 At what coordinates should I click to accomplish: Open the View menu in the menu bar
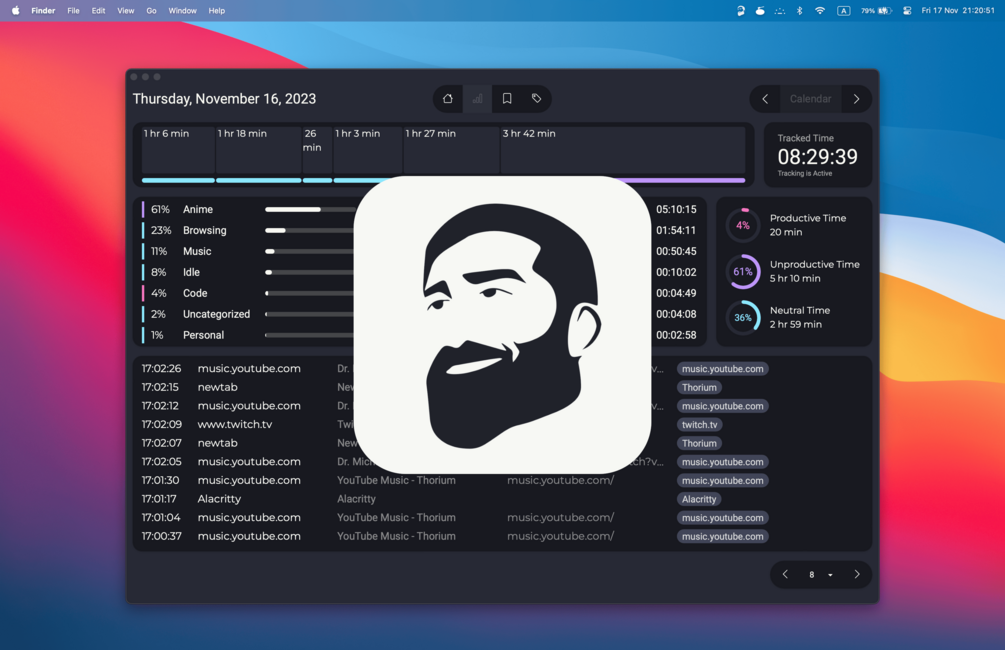tap(125, 10)
